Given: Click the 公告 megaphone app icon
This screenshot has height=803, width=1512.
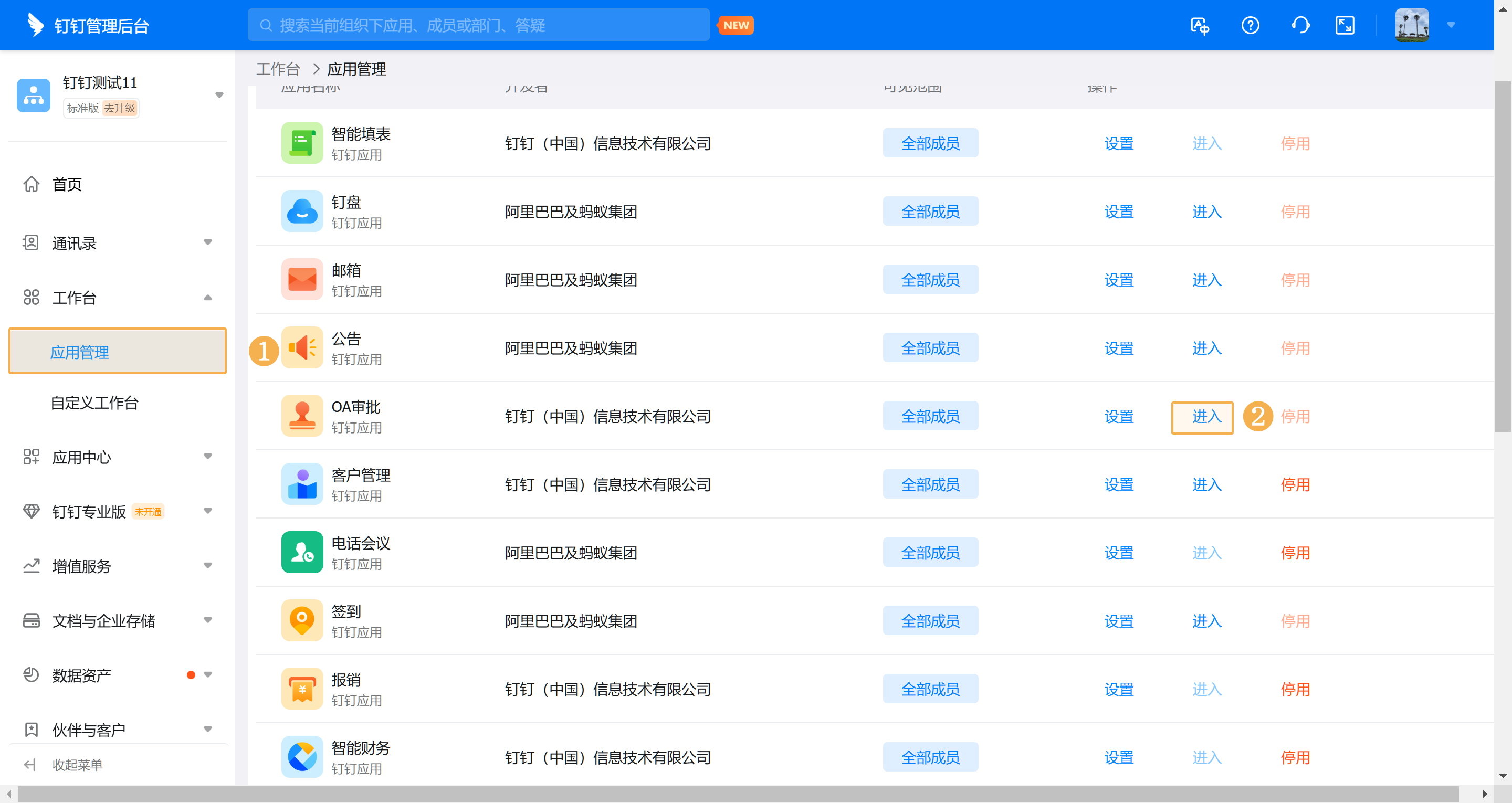Looking at the screenshot, I should 302,347.
